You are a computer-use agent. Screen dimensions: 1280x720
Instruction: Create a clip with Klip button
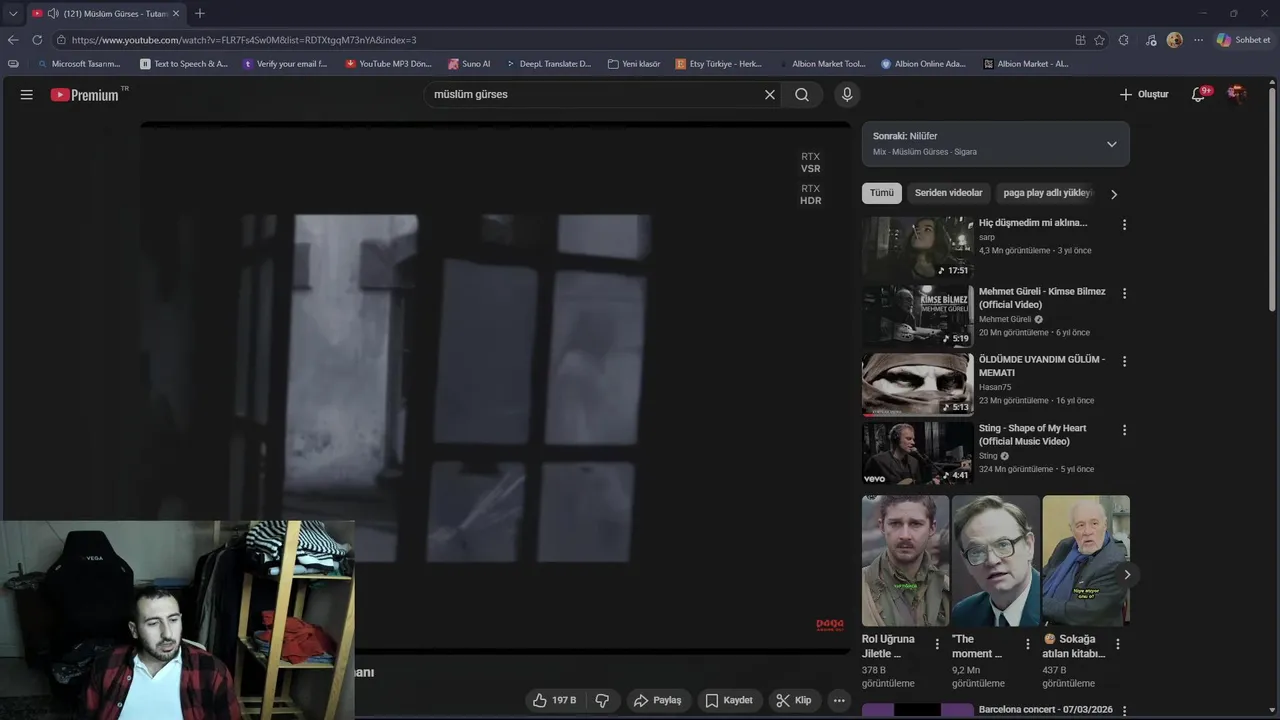(794, 700)
